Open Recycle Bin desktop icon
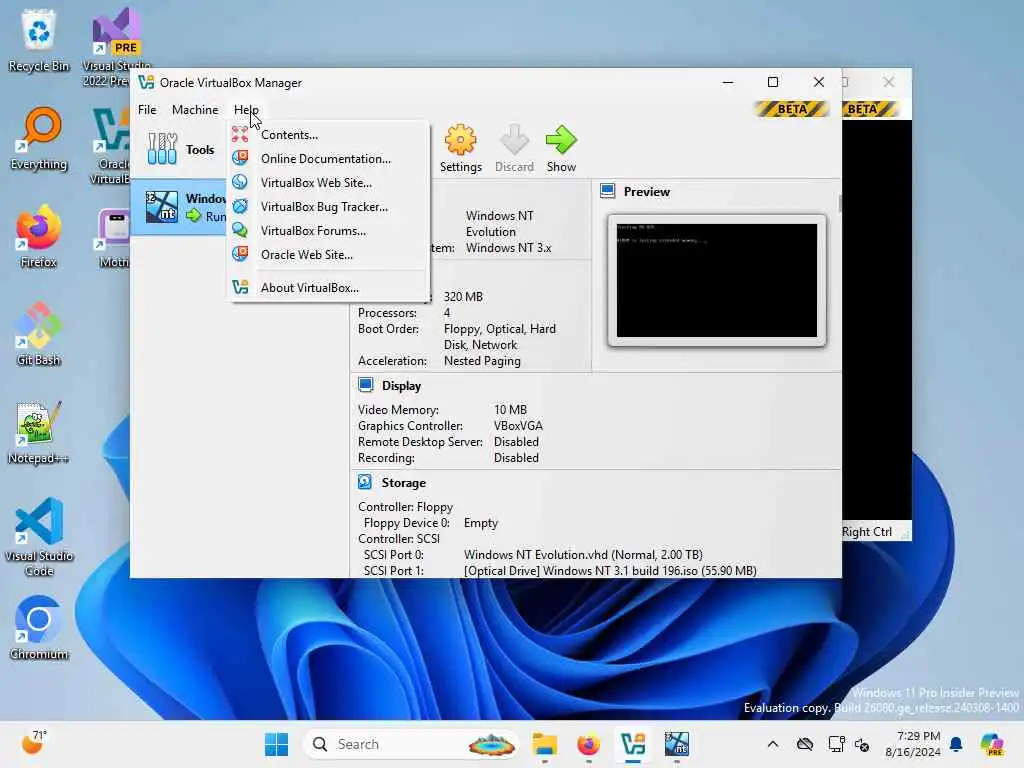The height and width of the screenshot is (768, 1024). [x=39, y=40]
